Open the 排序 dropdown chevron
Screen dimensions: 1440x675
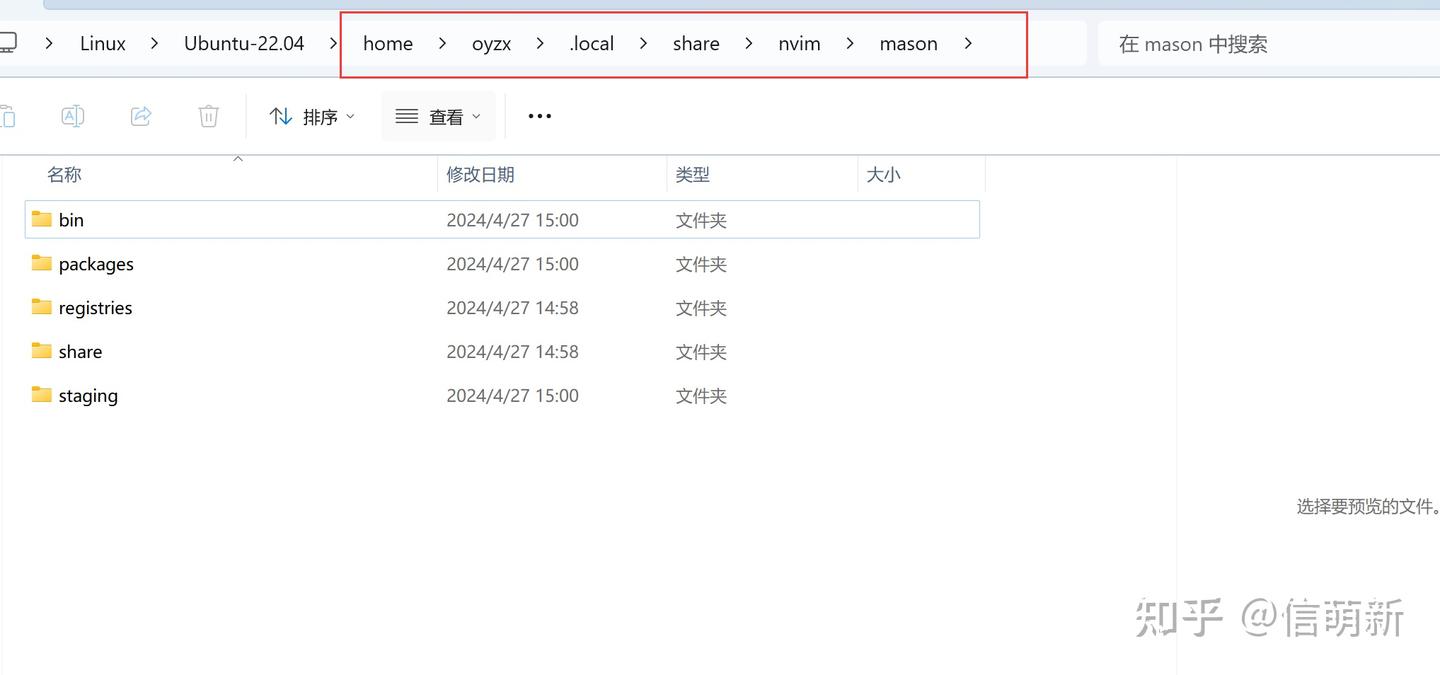(350, 116)
